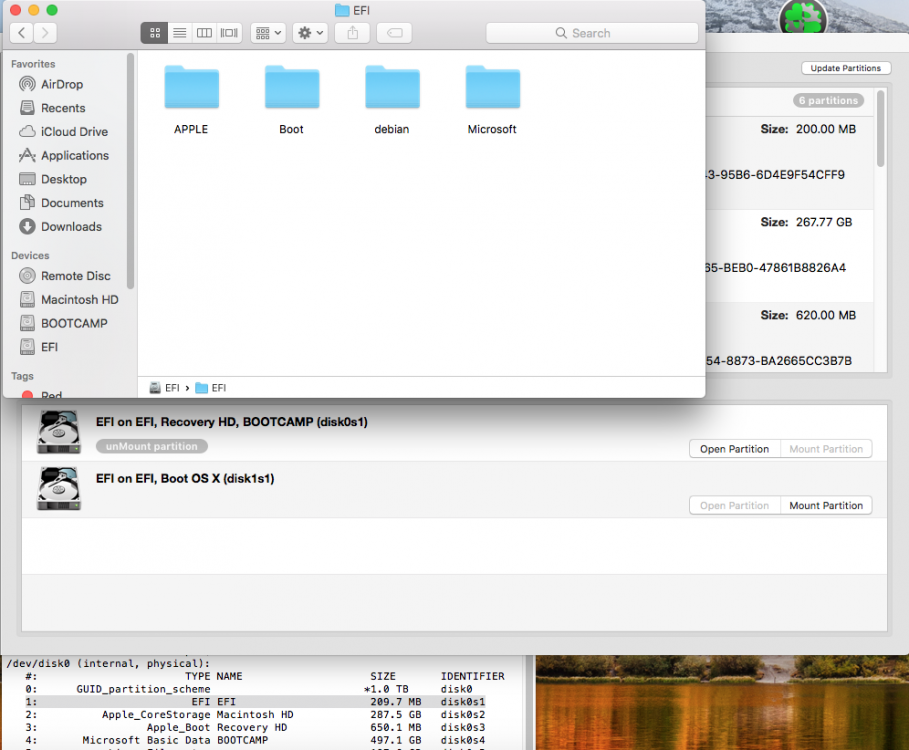Select Remote Disc under Devices
This screenshot has width=909, height=750.
(75, 276)
